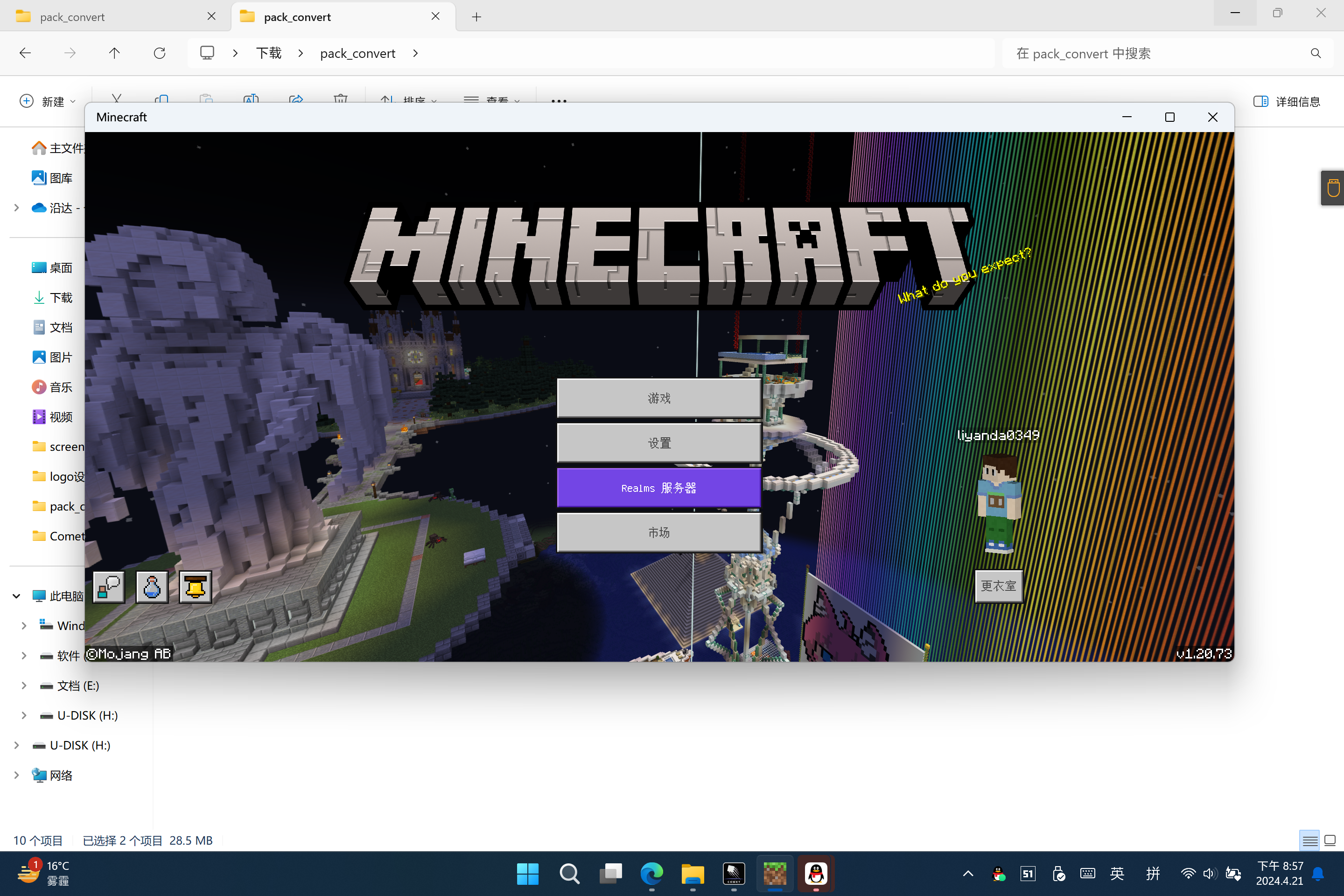Viewport: 1344px width, 896px height.
Task: Click the Minecraft taskbar icon
Action: coord(775,873)
